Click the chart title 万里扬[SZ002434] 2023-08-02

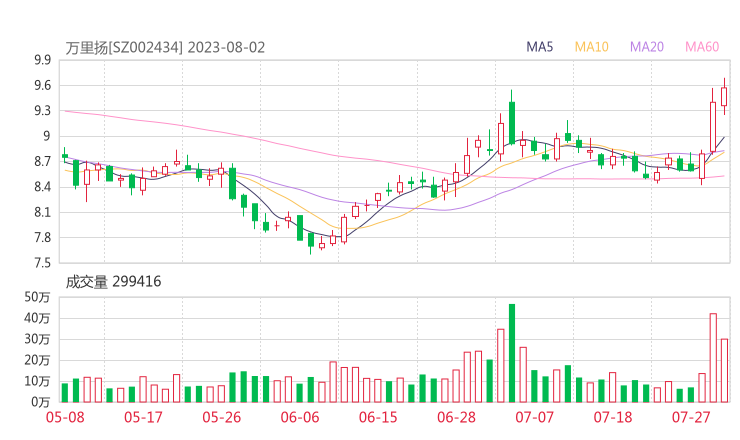[x=165, y=48]
